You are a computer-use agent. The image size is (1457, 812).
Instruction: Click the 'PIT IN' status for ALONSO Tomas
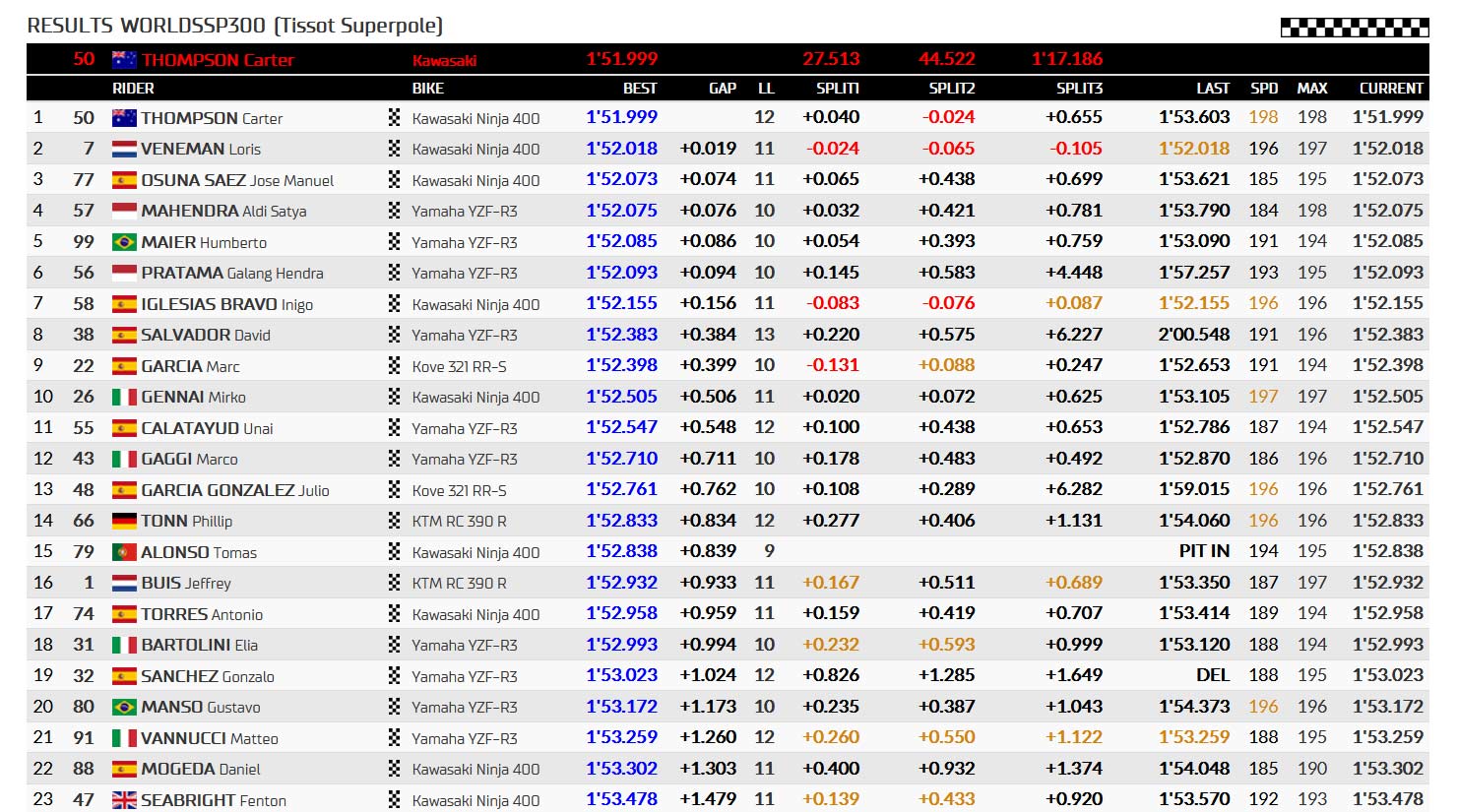point(1204,551)
